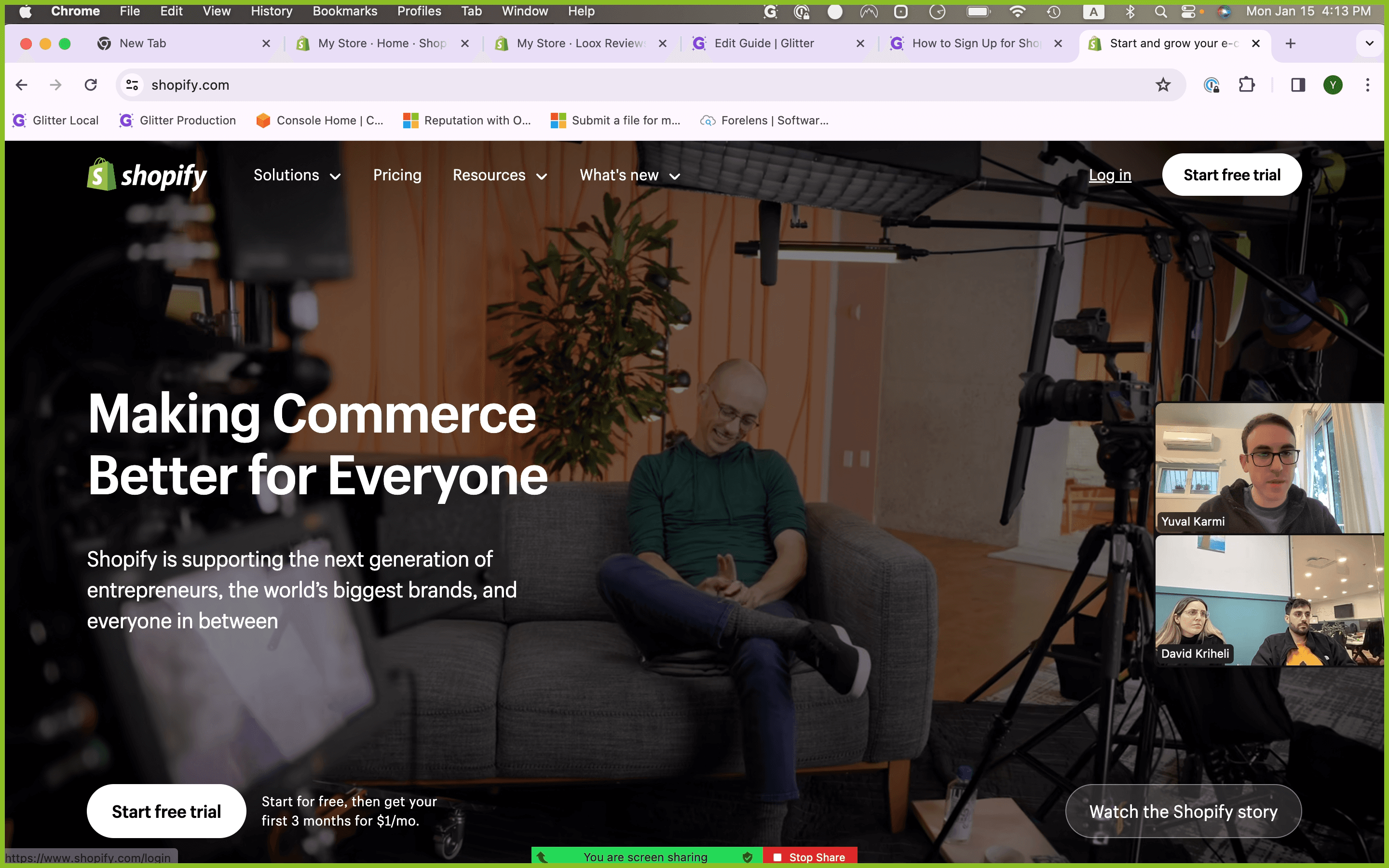Viewport: 1389px width, 868px height.
Task: Click the David Kriheli video thumbnail
Action: (x=1269, y=600)
